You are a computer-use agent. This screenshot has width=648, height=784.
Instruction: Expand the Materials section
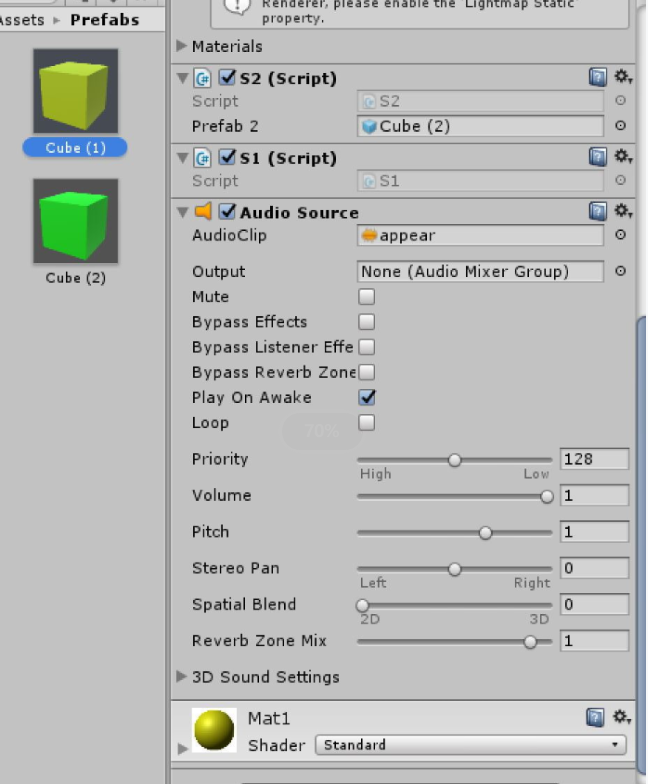[x=182, y=46]
